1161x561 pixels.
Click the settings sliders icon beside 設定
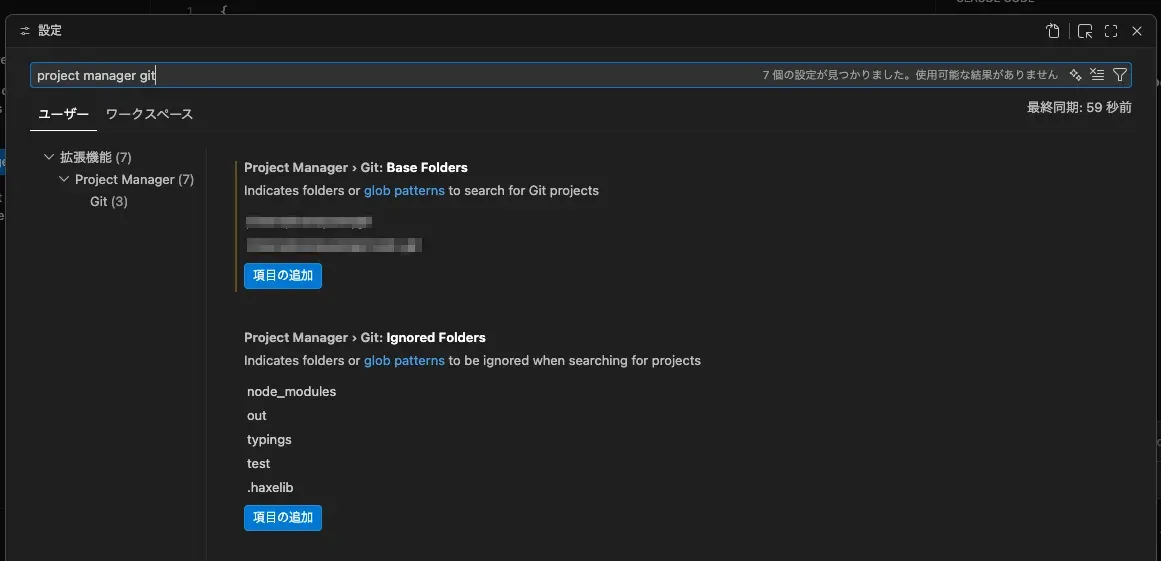click(26, 31)
